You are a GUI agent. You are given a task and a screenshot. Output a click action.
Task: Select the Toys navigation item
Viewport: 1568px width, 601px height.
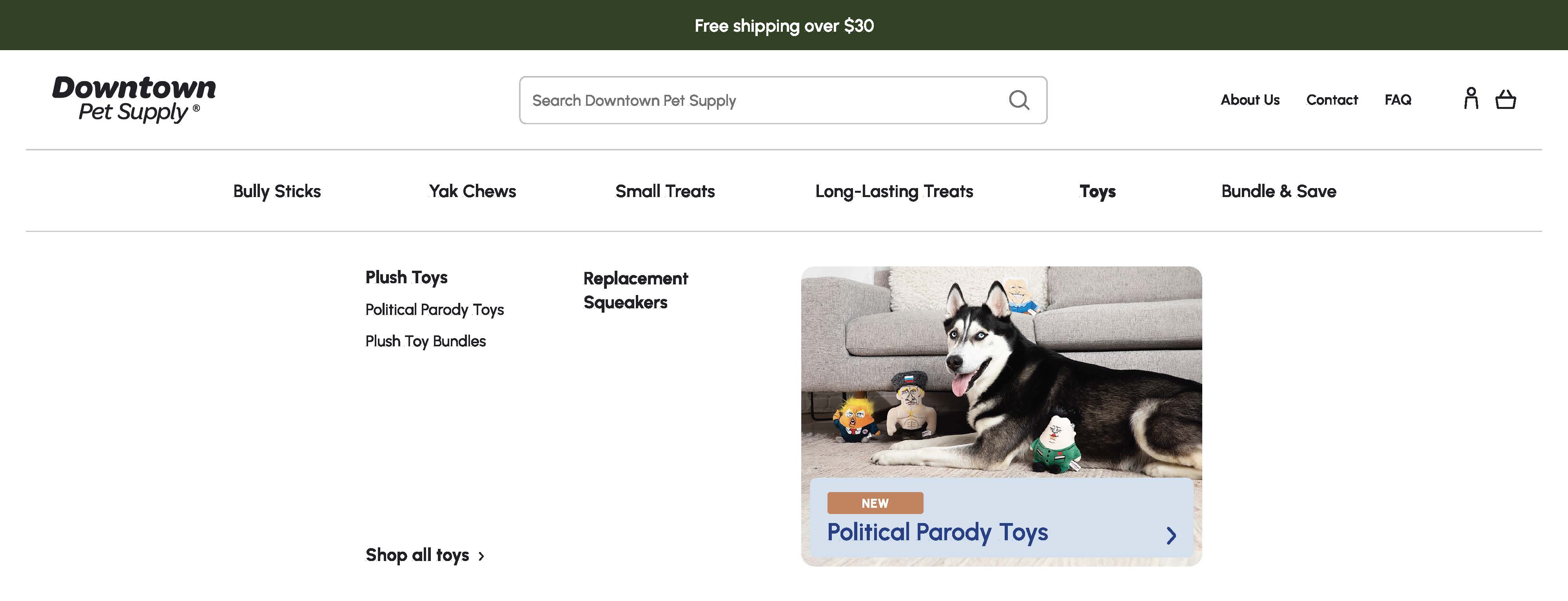pos(1098,191)
